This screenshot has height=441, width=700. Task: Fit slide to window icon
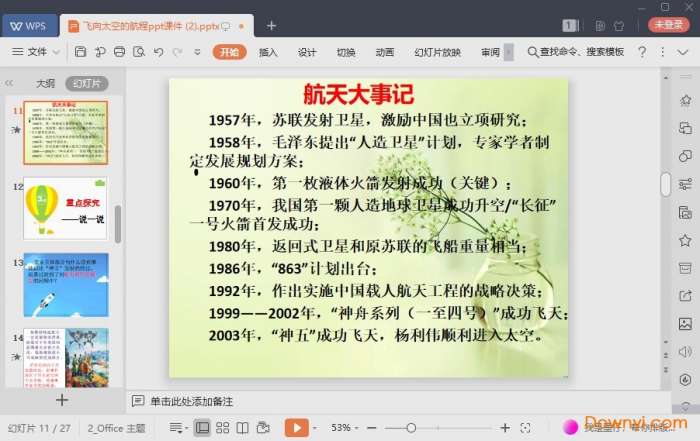(x=525, y=428)
